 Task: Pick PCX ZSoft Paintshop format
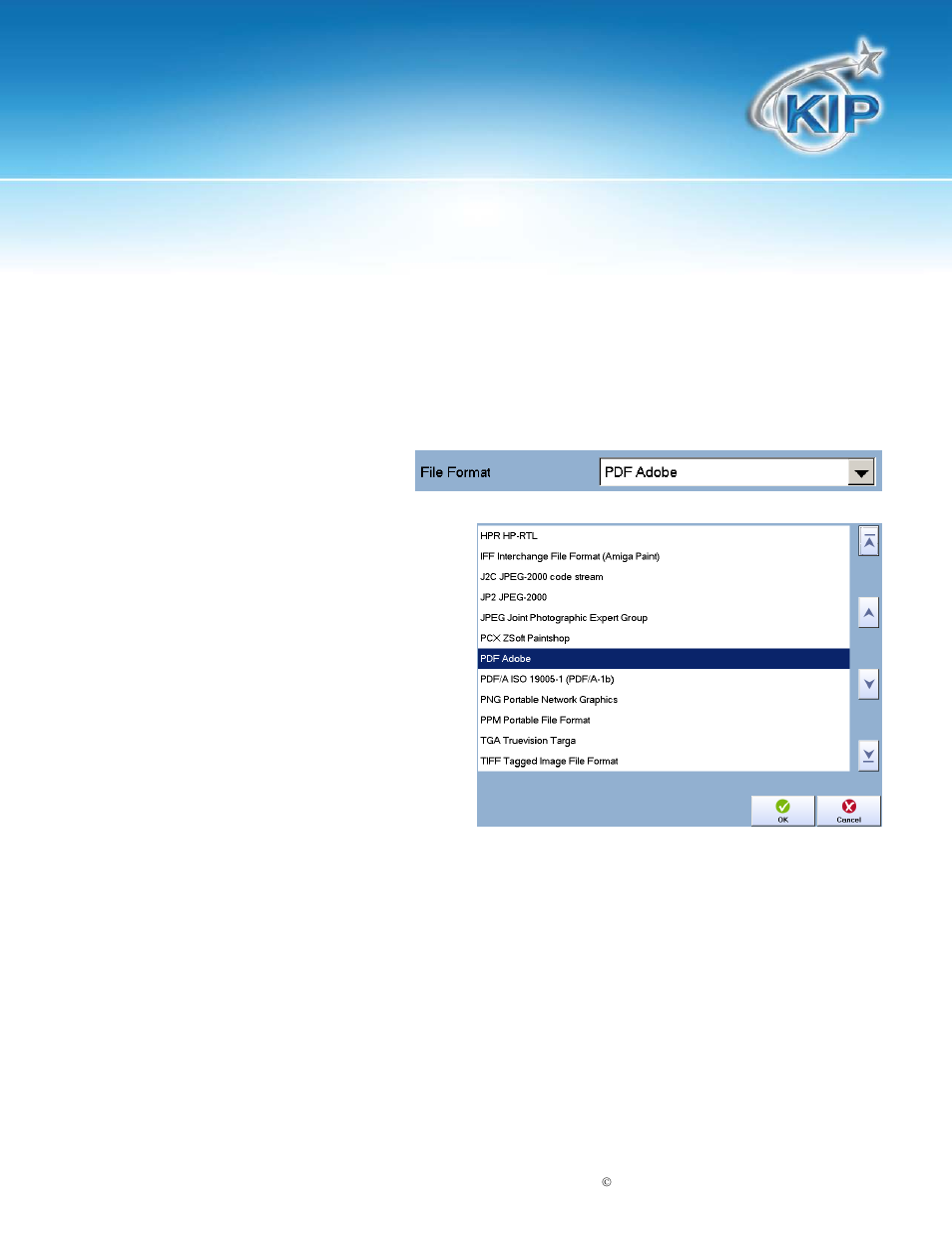(664, 638)
